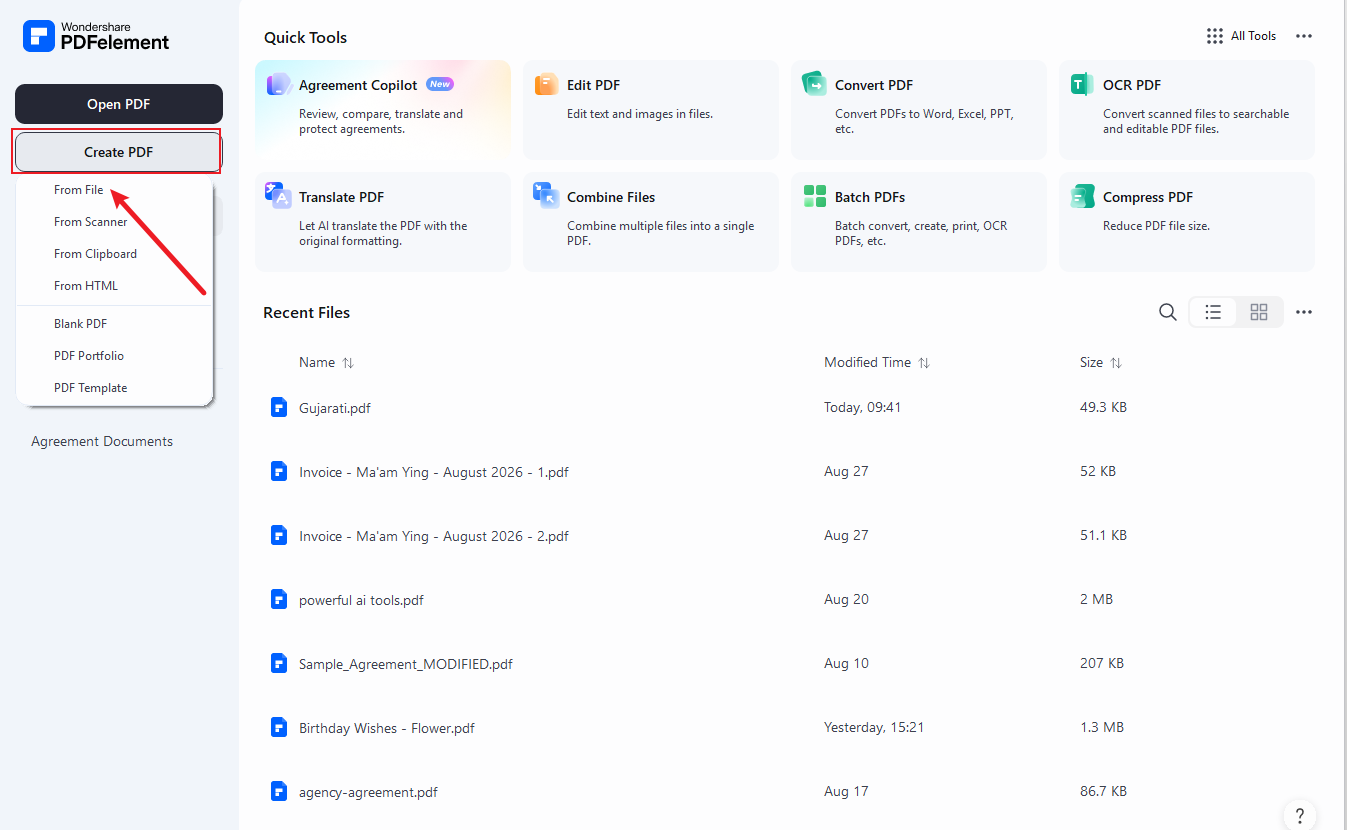Image resolution: width=1347 pixels, height=830 pixels.
Task: Open Agreement Documents in sidebar
Action: pos(102,441)
